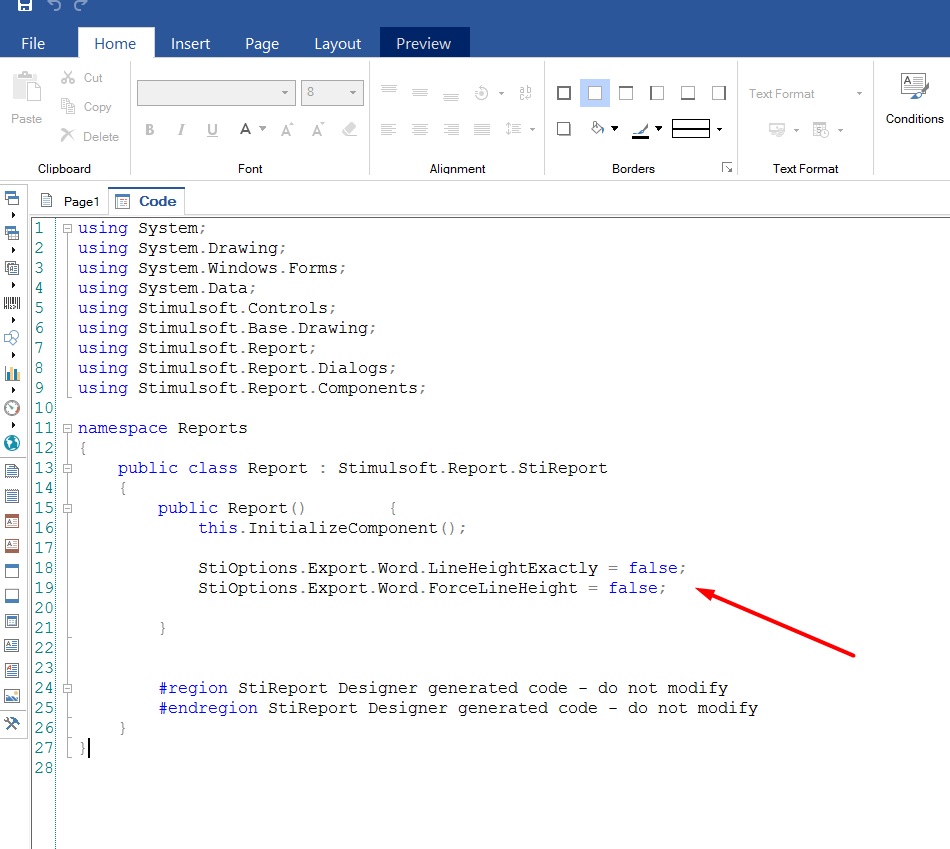Click the Chart toolbox icon
Screen dimensions: 950x849
(x=12, y=373)
